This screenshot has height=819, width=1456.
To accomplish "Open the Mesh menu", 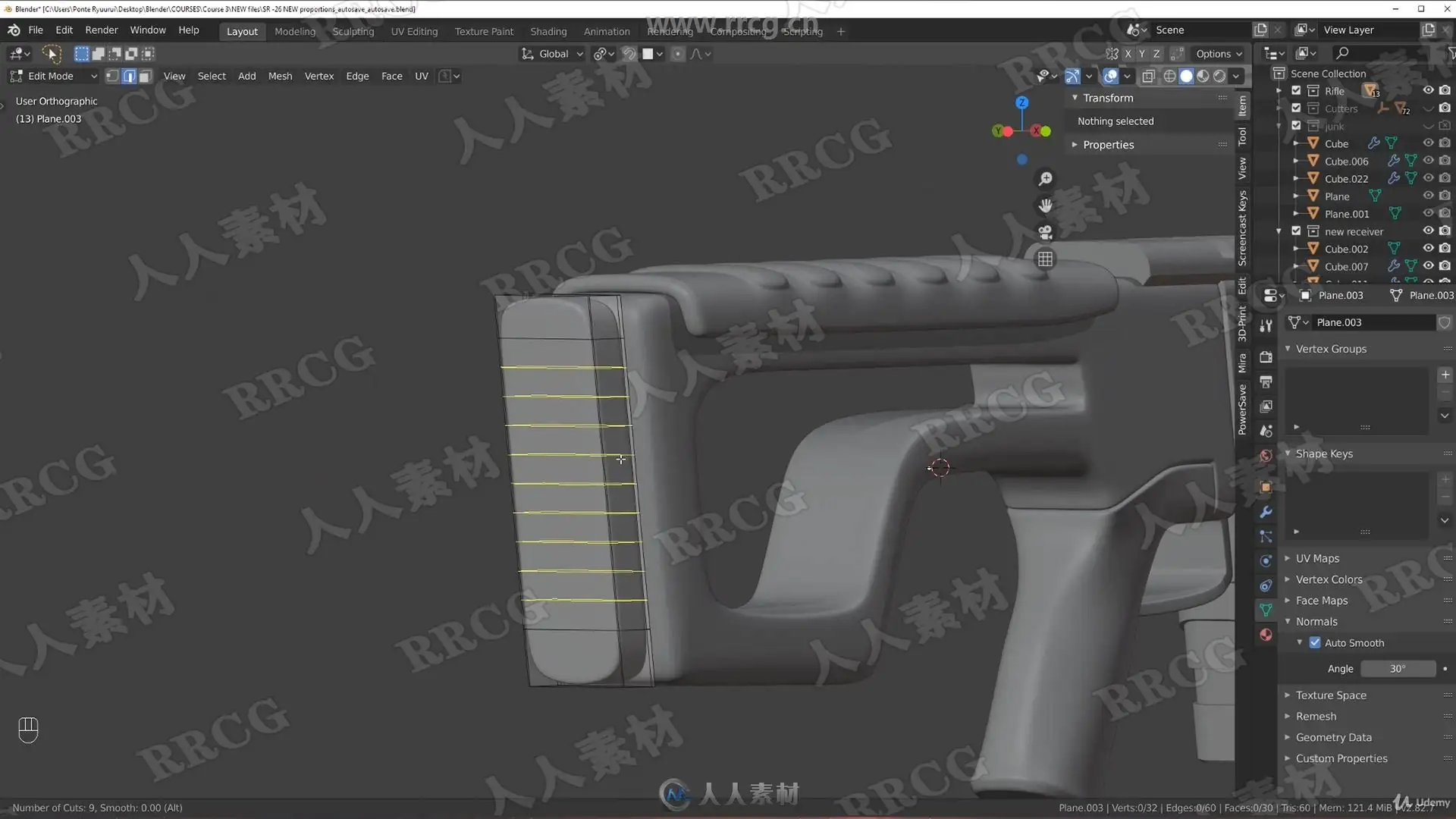I will coord(280,76).
